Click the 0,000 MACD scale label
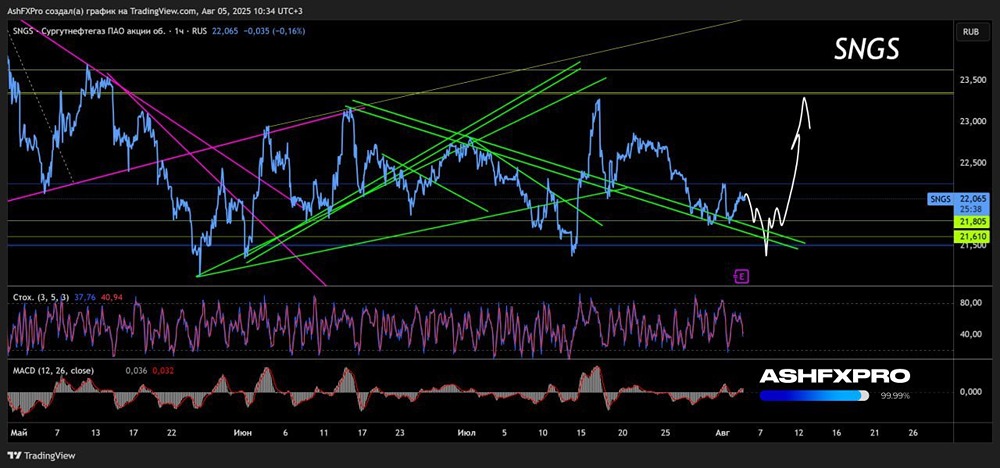 coord(973,392)
